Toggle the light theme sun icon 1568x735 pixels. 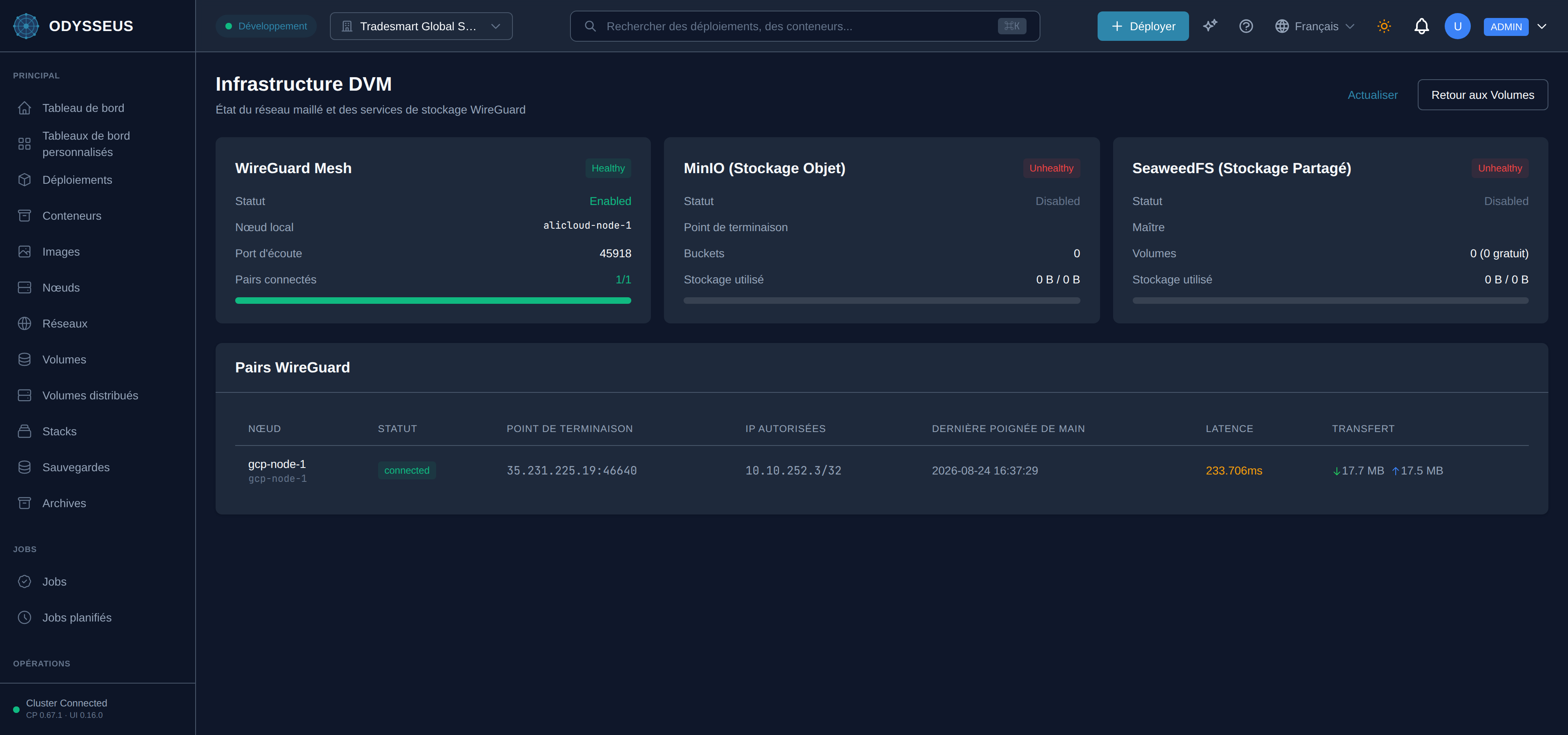(x=1384, y=26)
